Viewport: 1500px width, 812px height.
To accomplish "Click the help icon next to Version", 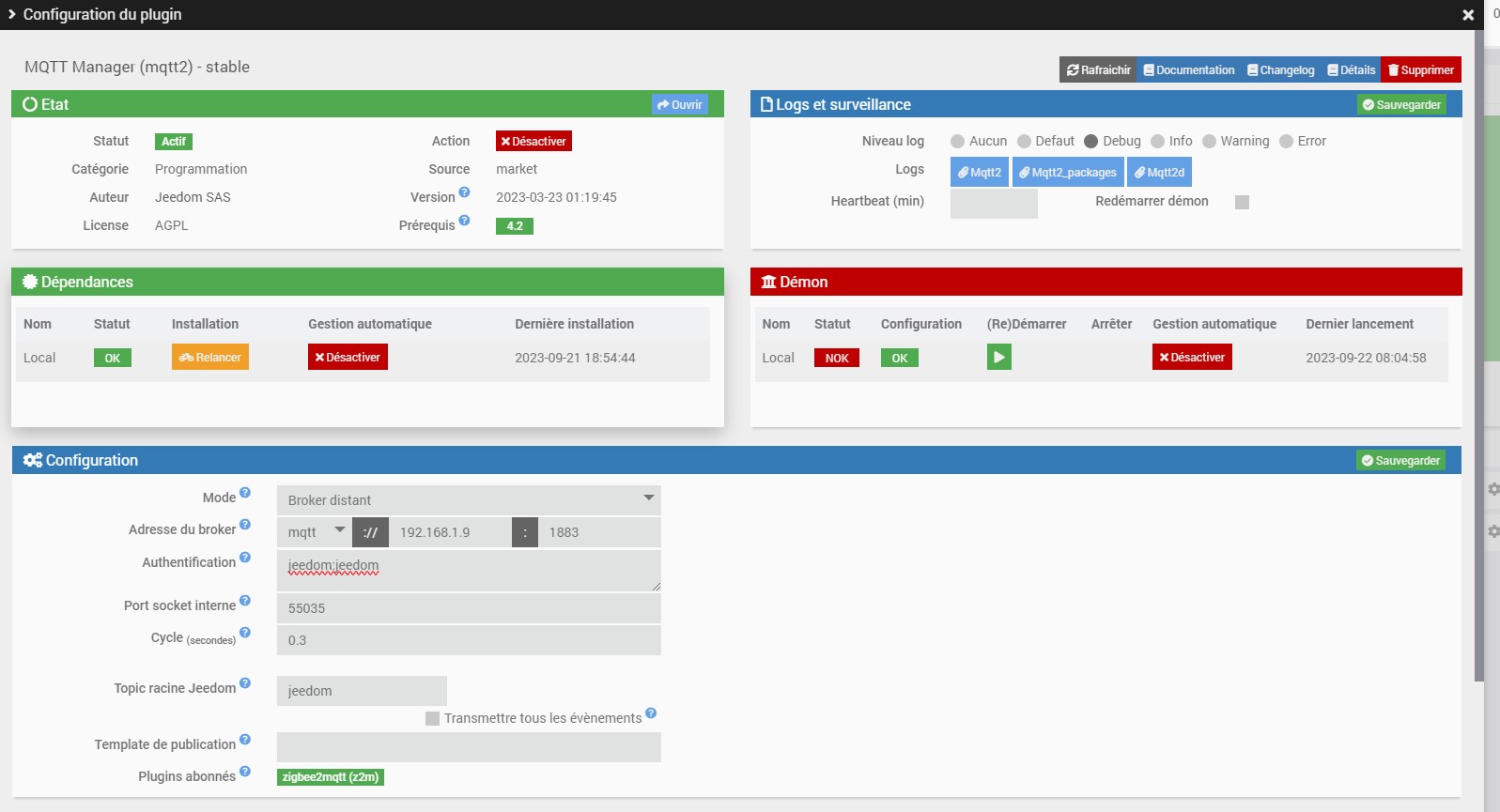I will (x=464, y=192).
